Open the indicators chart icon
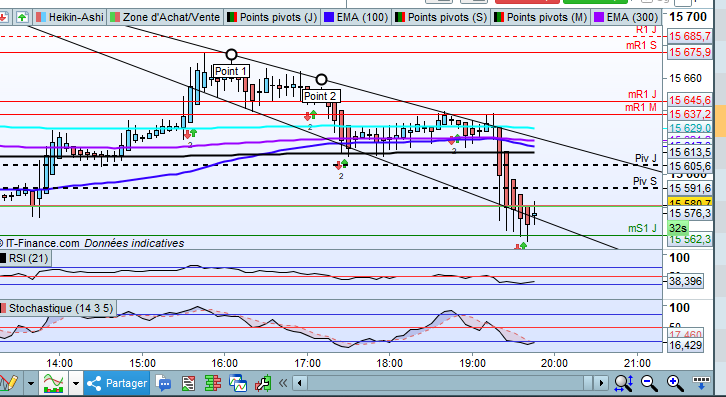Viewport: 726px width, 397px height. [x=53, y=383]
